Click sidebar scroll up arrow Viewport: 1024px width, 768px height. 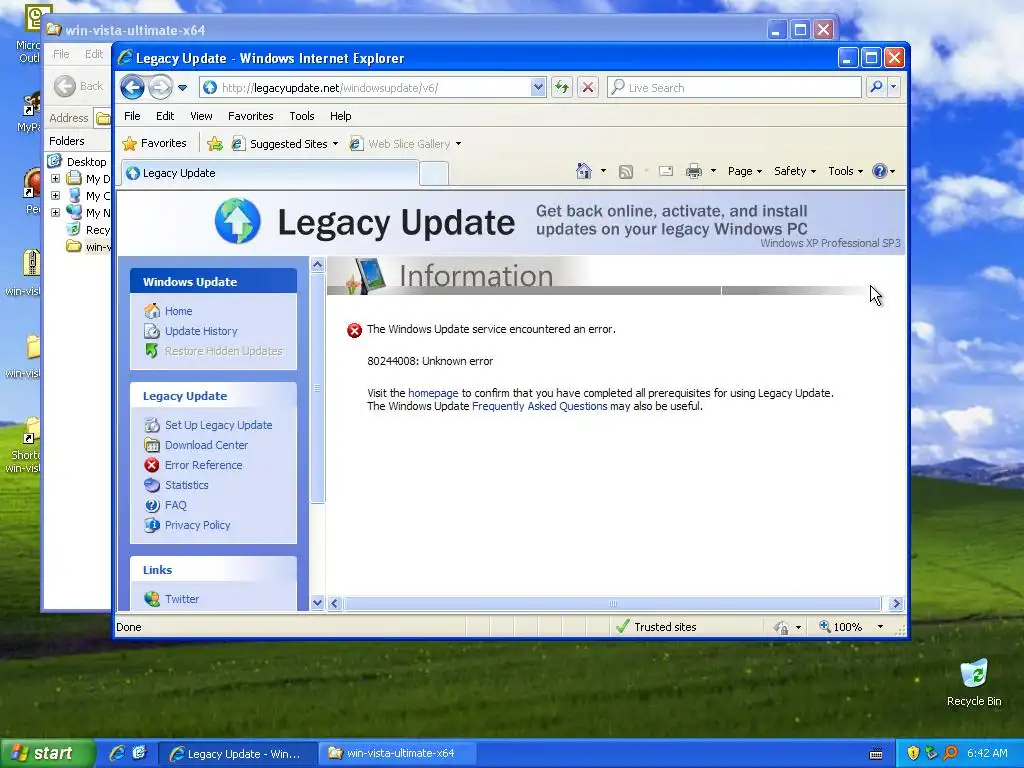pyautogui.click(x=317, y=264)
